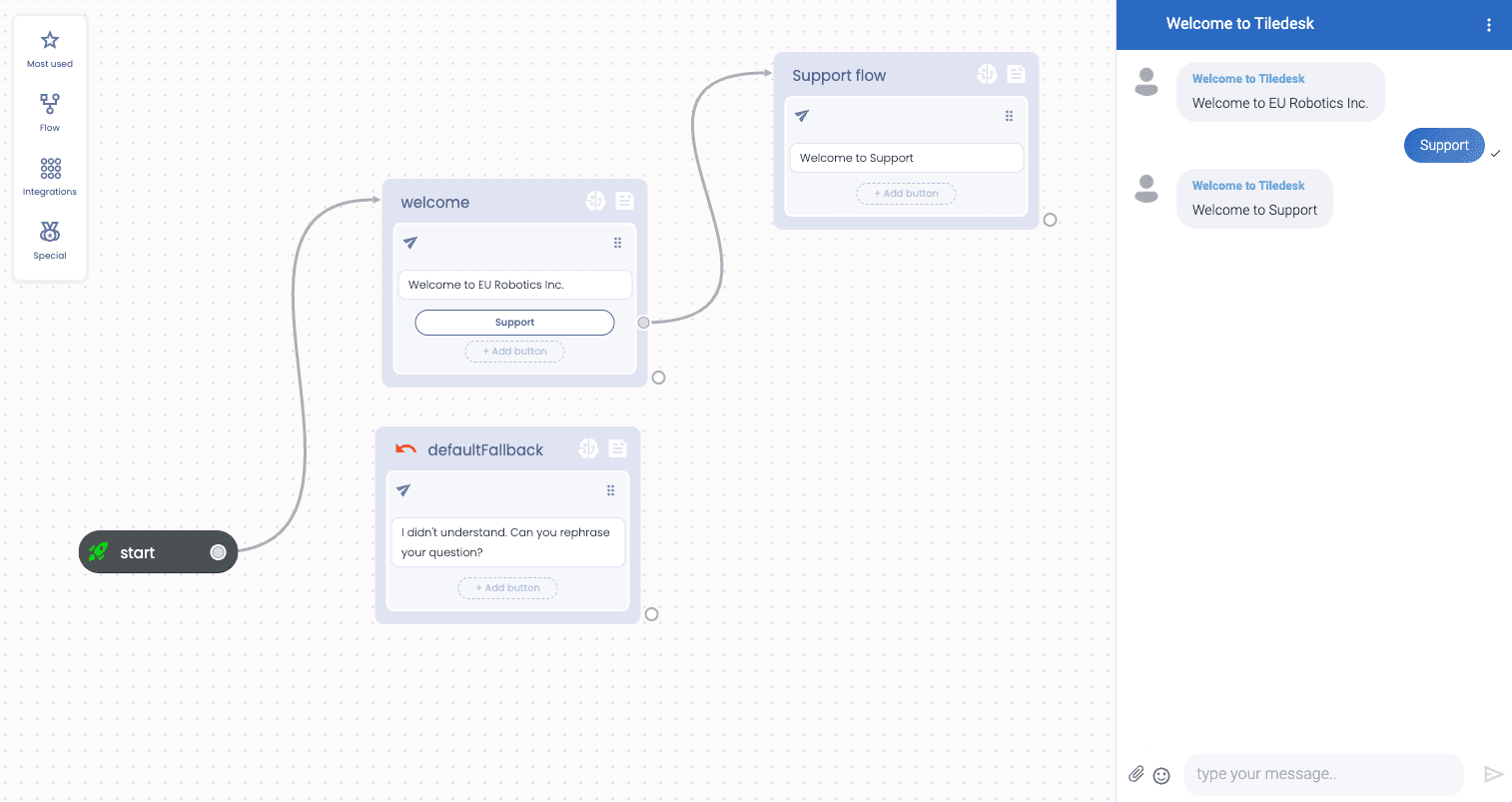Grab the drag handle in Support flow block
The height and width of the screenshot is (802, 1512).
click(1009, 116)
